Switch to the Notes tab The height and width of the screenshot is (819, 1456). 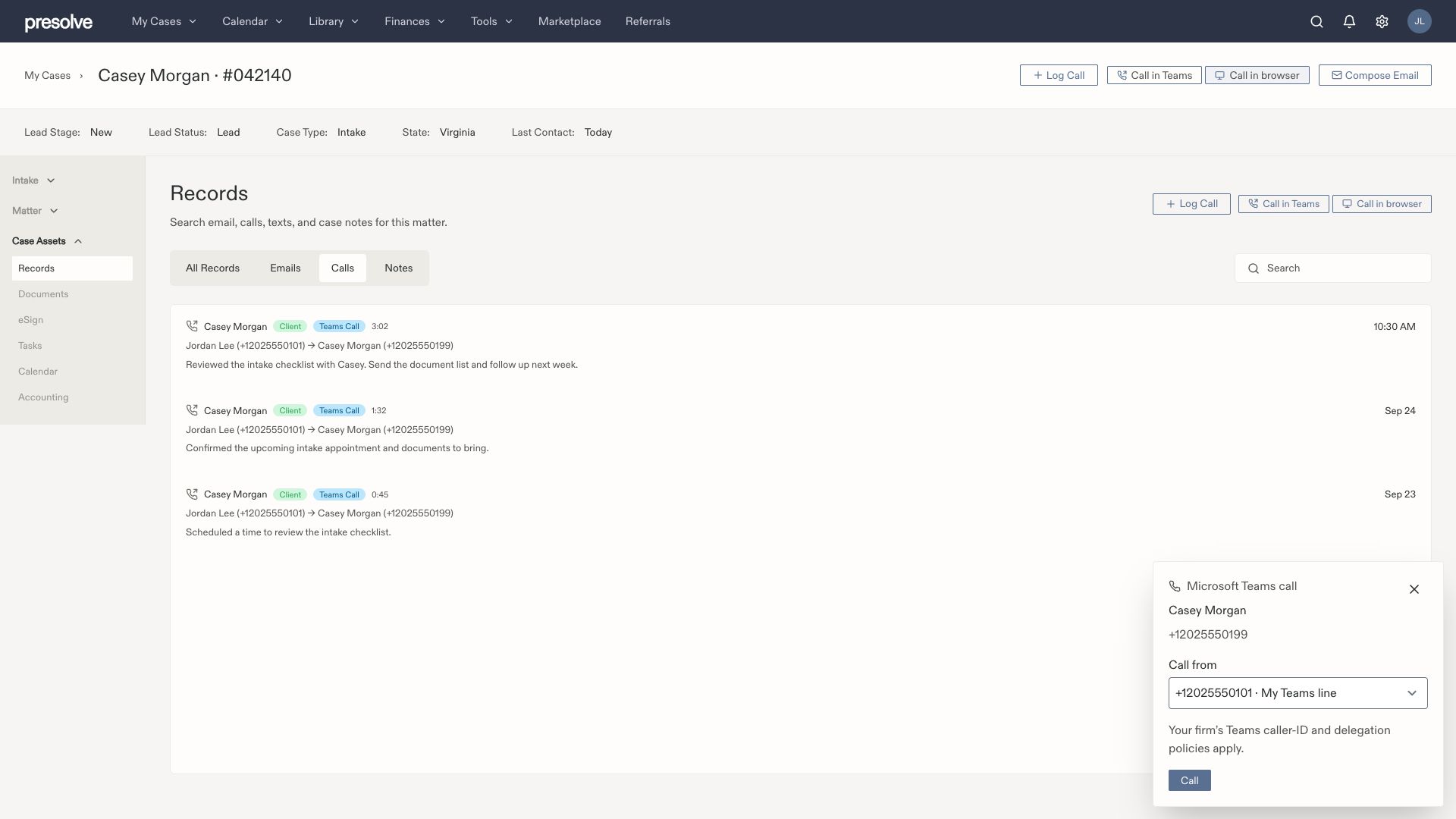(x=398, y=268)
